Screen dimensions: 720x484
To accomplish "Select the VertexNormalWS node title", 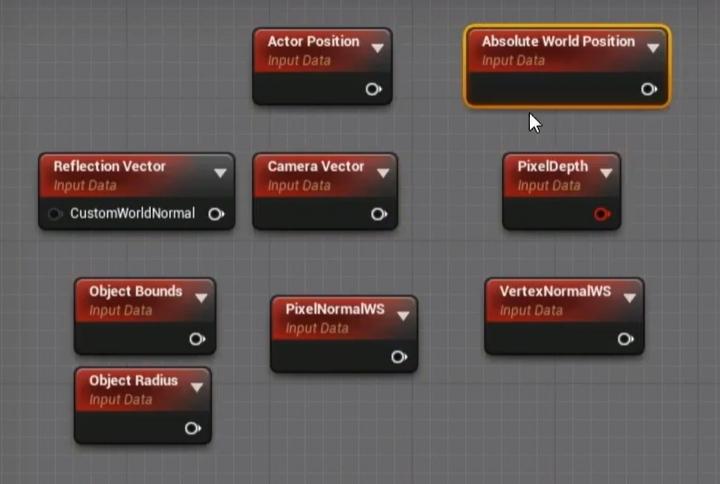I will click(x=556, y=291).
